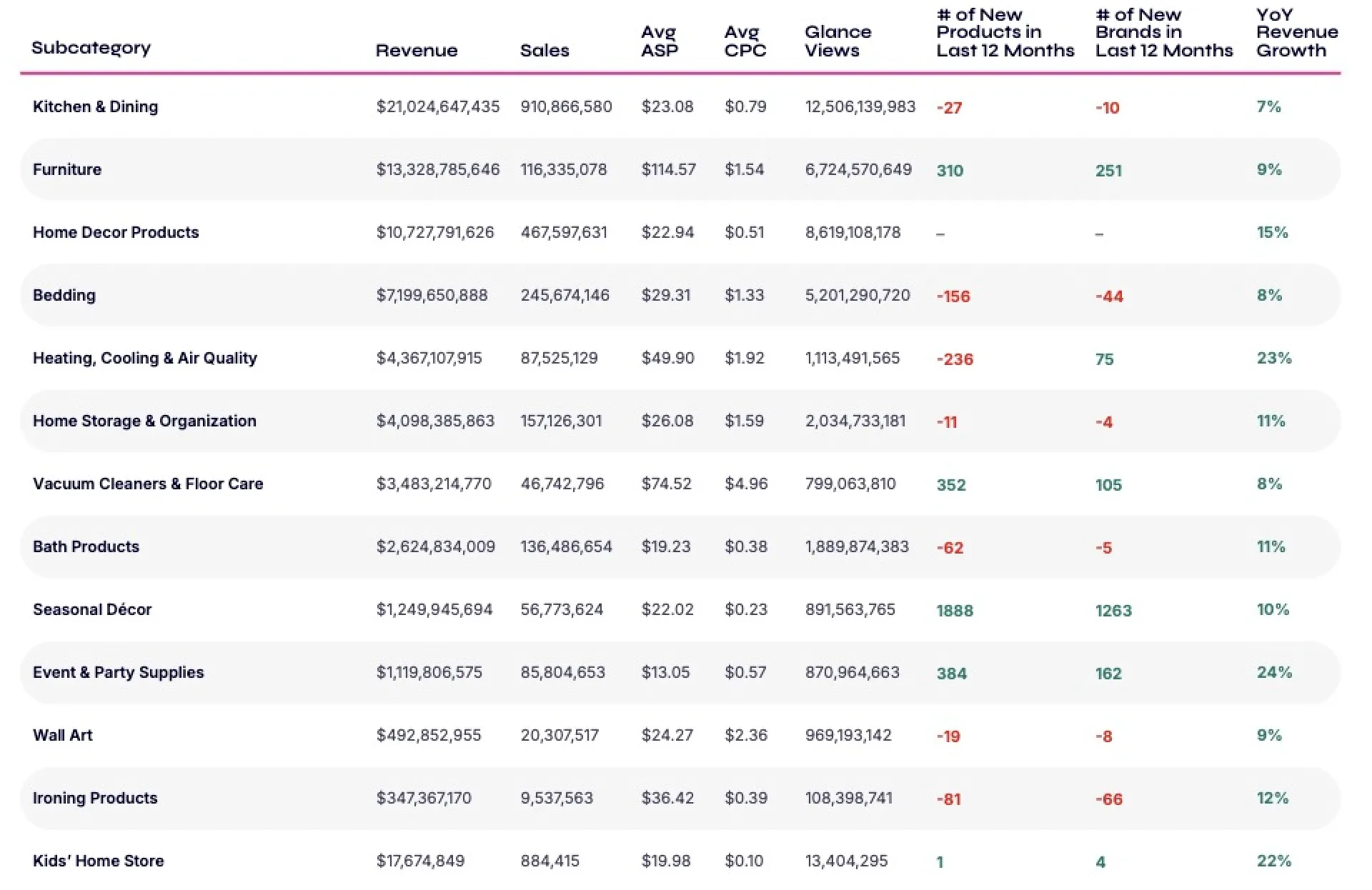Select the Kids' Home Store row label

99,861
